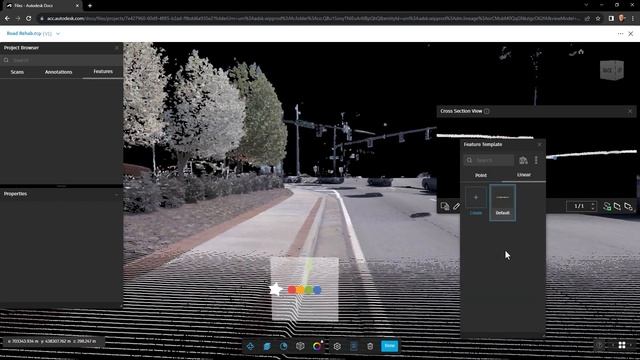Click the blue layers icon in bottom toolbar
The image size is (640, 360).
[267, 346]
